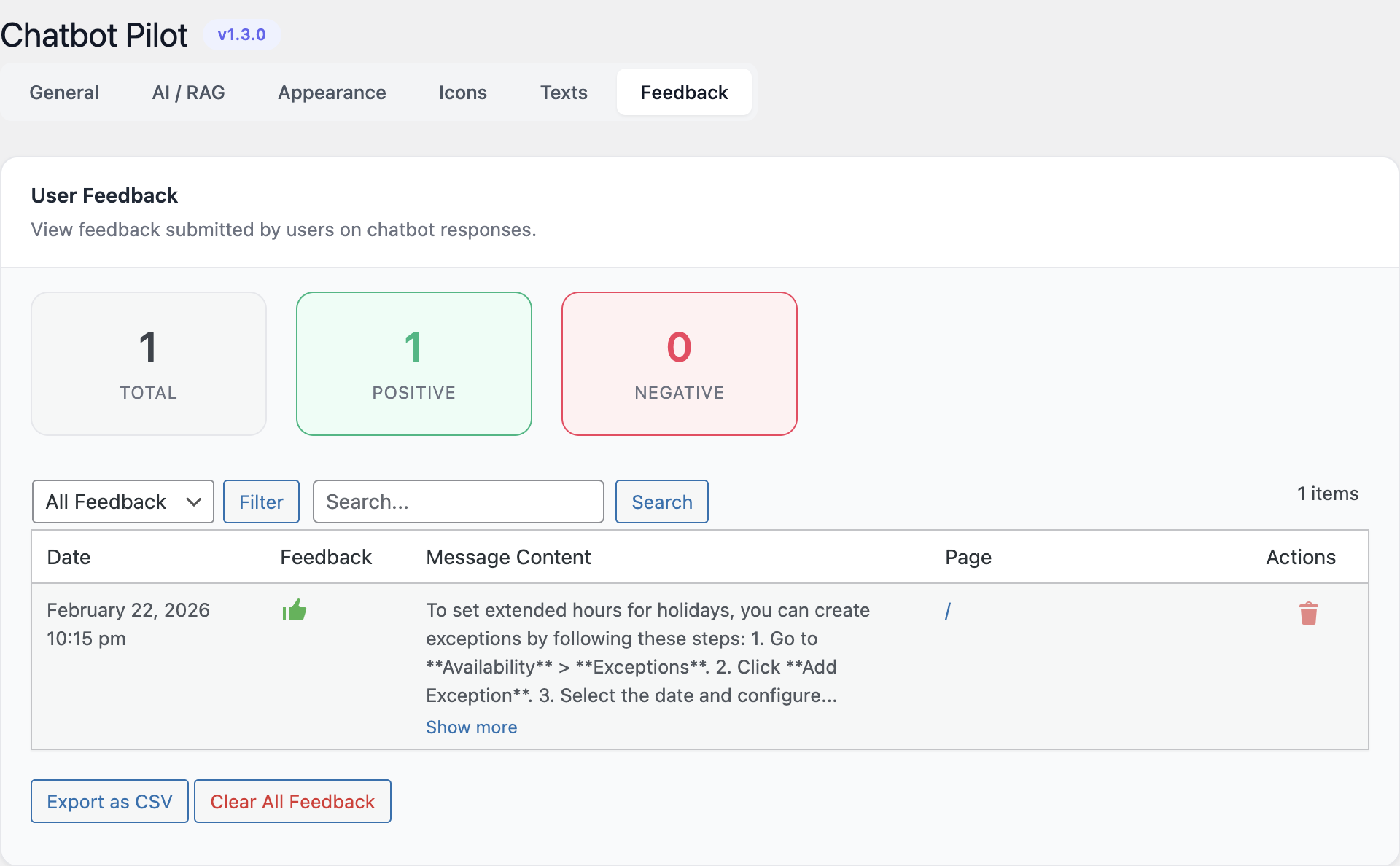Switch to the Texts tab
This screenshot has height=866, width=1400.
point(564,92)
